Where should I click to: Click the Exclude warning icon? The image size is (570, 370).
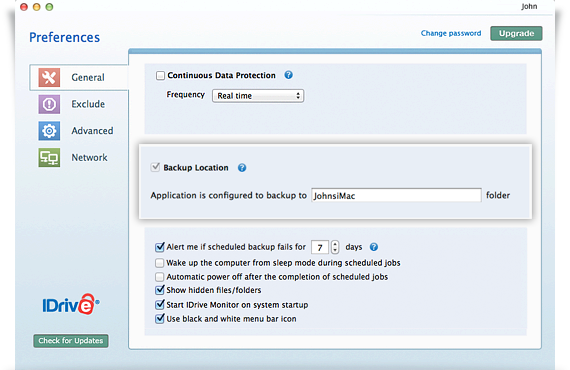pos(49,104)
